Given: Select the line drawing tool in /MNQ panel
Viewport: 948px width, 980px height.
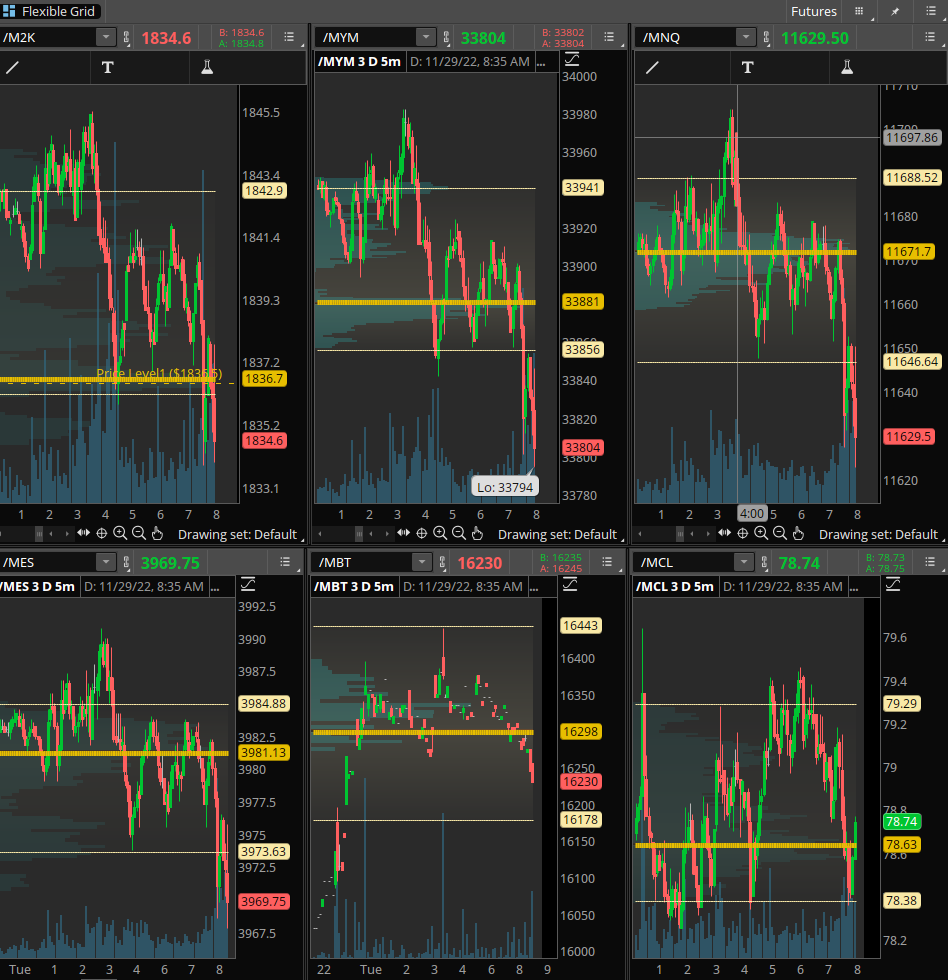Looking at the screenshot, I should tap(652, 68).
